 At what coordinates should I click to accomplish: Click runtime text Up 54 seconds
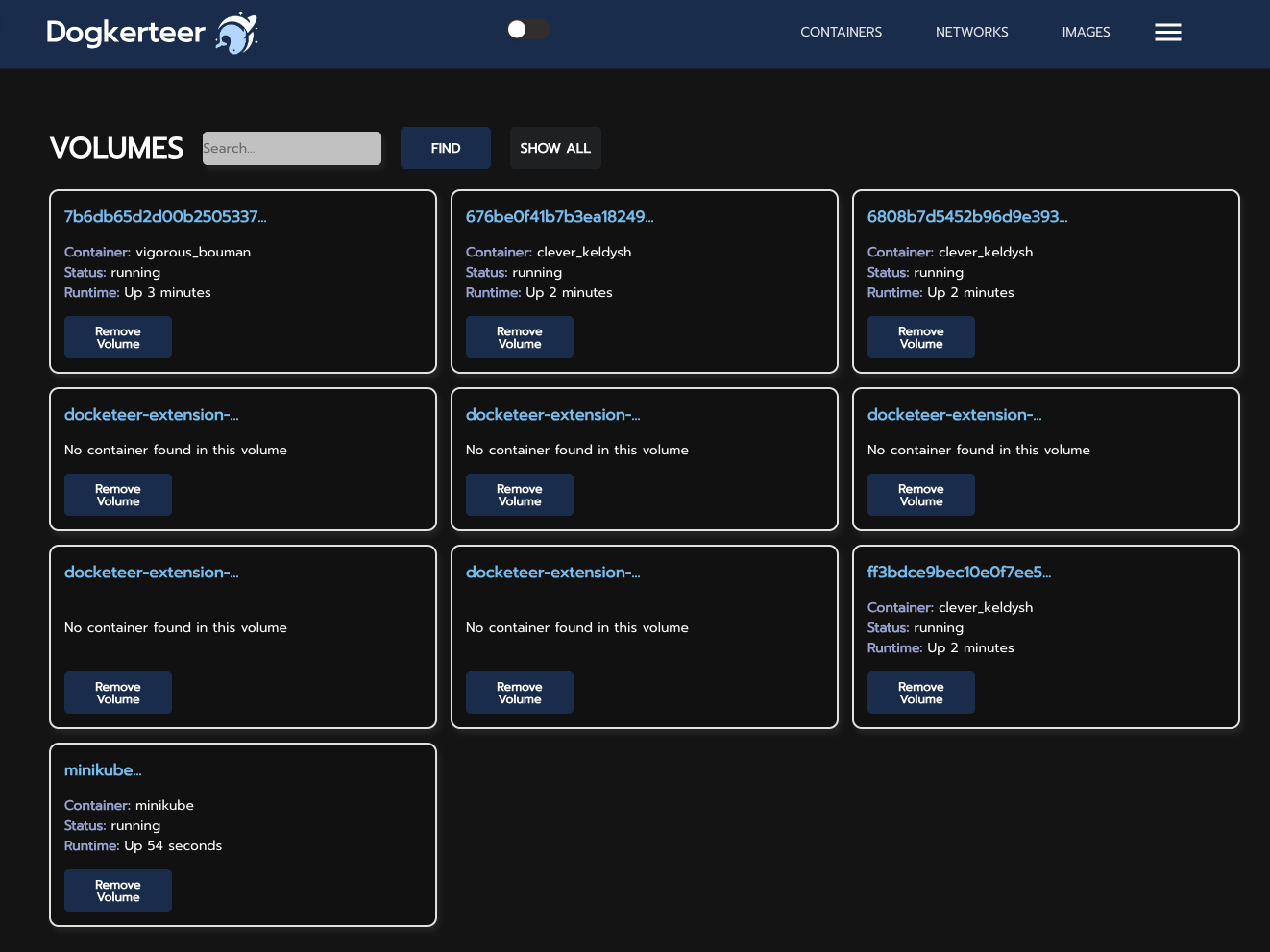click(173, 846)
